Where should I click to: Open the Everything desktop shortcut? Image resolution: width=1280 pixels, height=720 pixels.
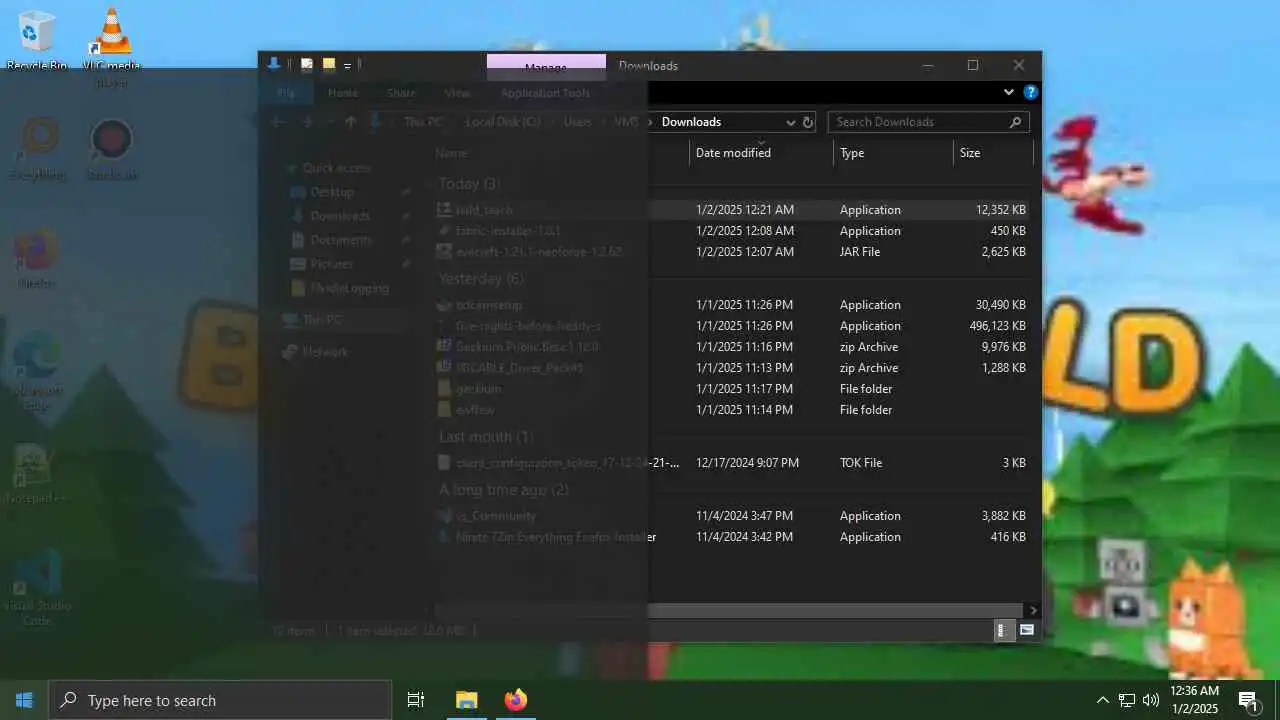click(x=38, y=150)
